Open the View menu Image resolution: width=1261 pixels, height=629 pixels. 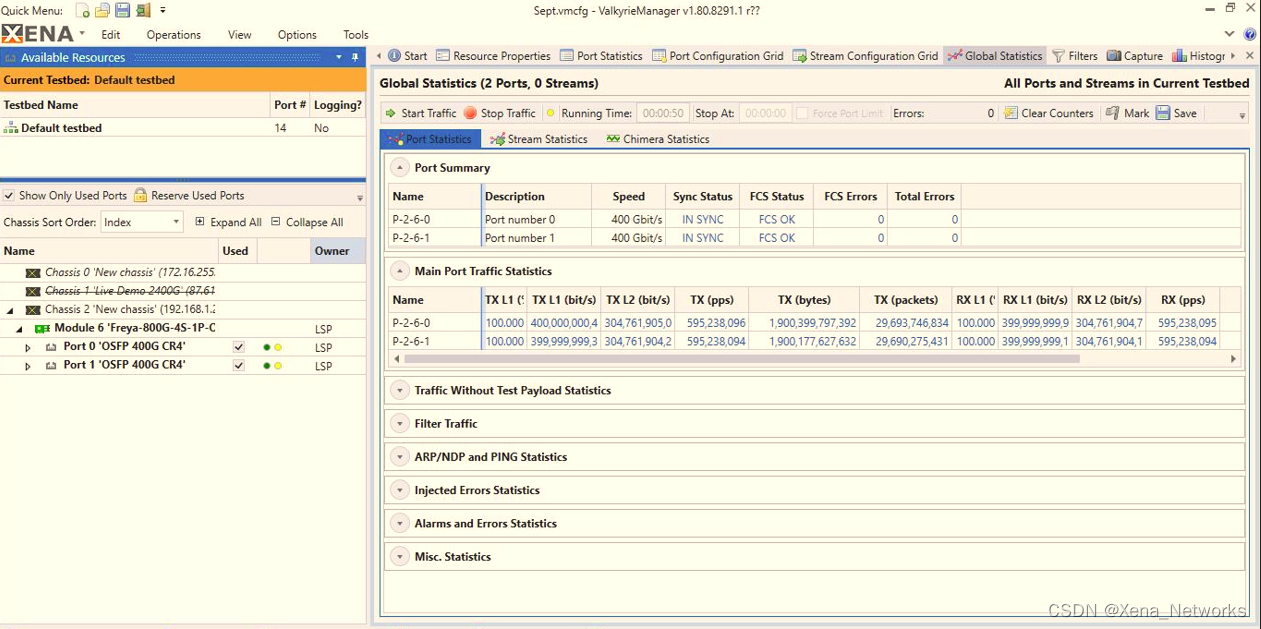[240, 34]
